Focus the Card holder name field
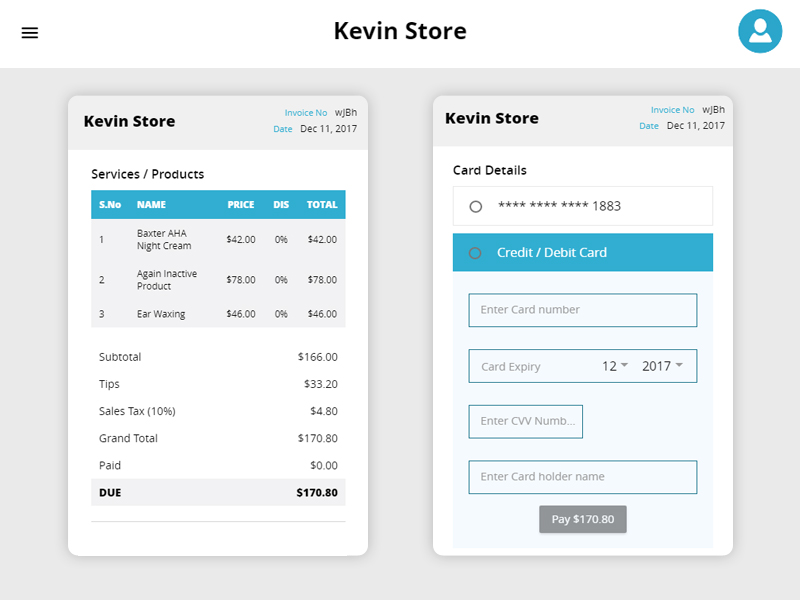 pyautogui.click(x=583, y=477)
